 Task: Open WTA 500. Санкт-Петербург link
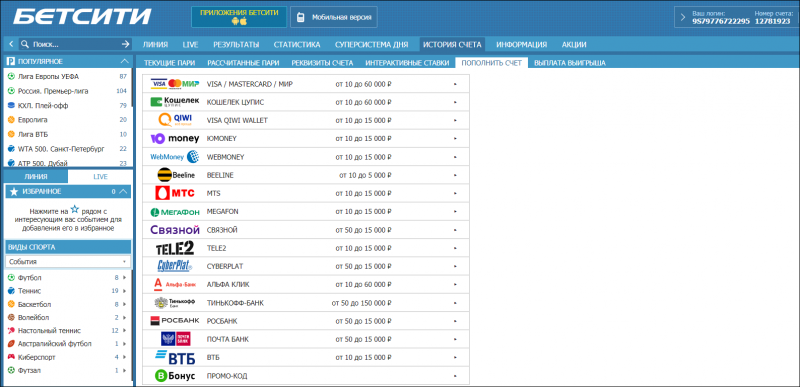tap(61, 149)
